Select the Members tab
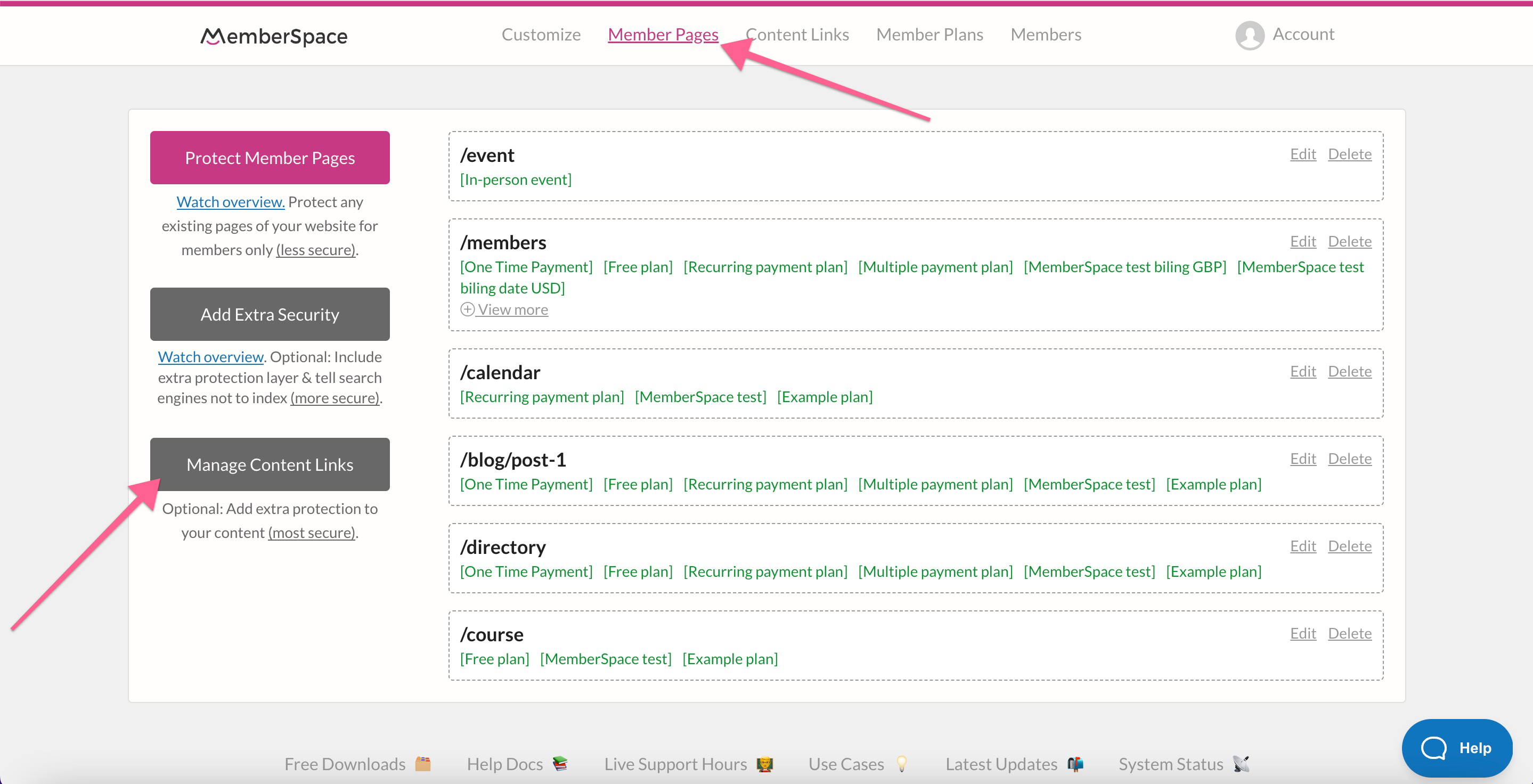The image size is (1533, 784). [1046, 35]
